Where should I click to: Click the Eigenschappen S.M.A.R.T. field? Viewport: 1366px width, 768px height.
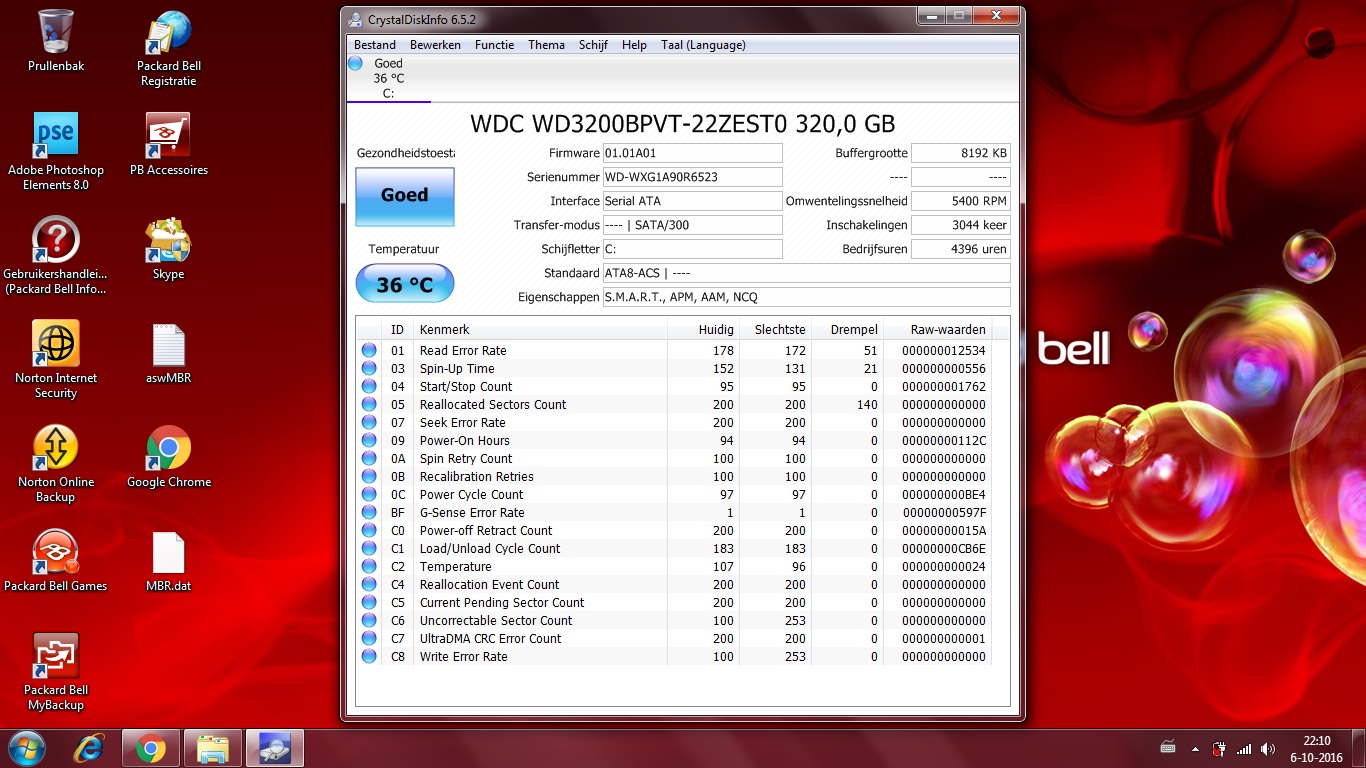(x=806, y=297)
